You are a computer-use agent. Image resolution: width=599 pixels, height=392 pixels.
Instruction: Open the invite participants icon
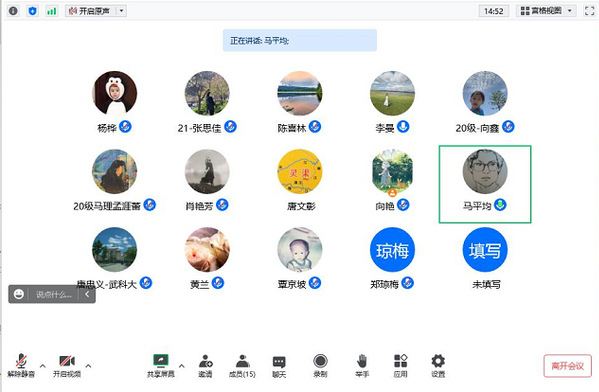pos(206,366)
